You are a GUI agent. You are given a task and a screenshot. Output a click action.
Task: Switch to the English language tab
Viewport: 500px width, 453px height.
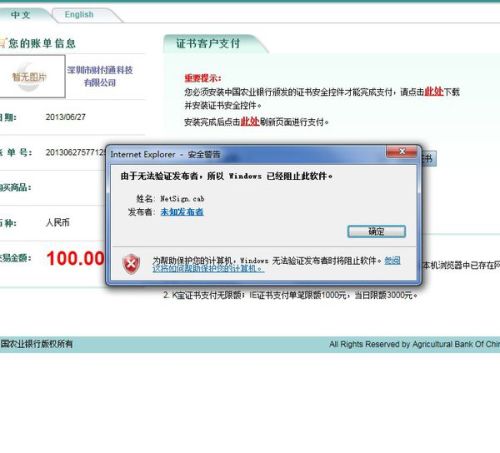tap(79, 15)
